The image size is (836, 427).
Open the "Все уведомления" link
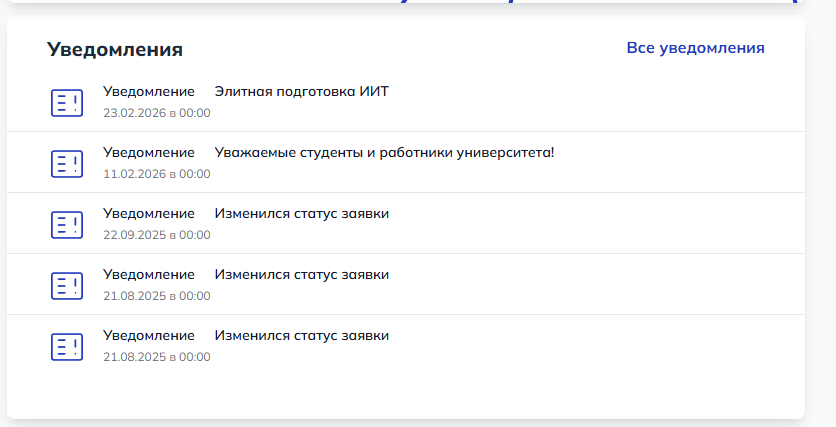point(695,48)
